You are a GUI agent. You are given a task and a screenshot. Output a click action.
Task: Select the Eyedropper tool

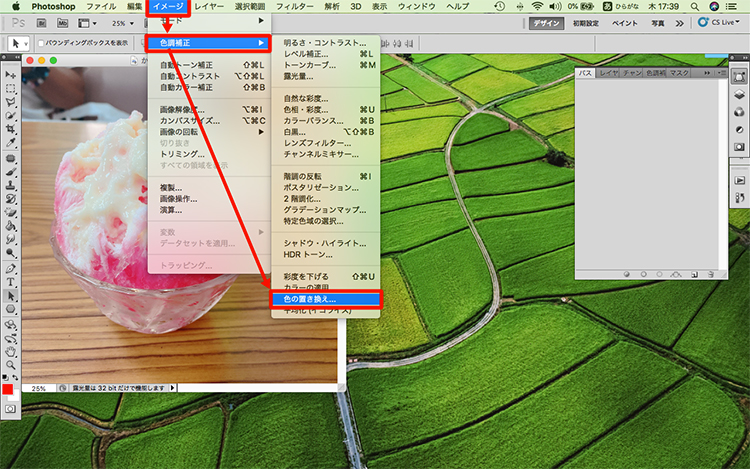coord(10,143)
